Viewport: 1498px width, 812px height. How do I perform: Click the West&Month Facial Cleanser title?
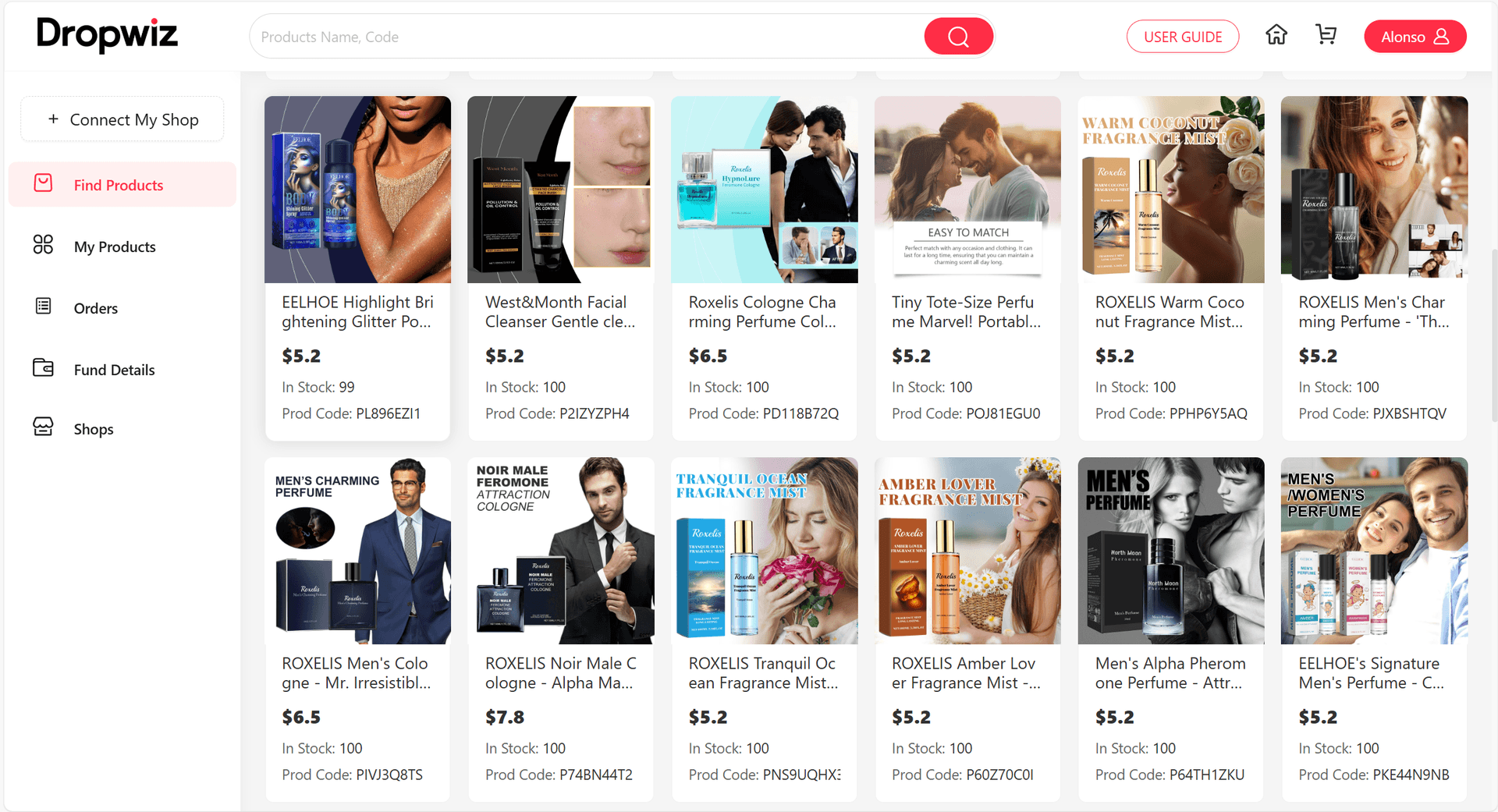[x=560, y=312]
